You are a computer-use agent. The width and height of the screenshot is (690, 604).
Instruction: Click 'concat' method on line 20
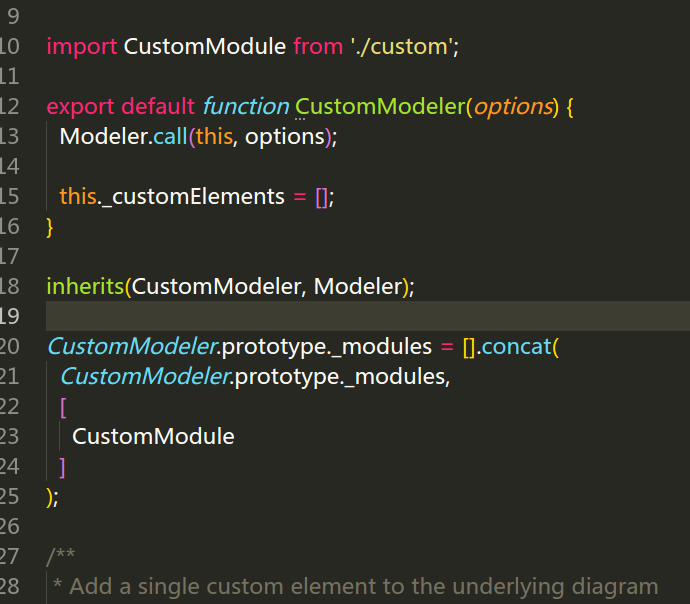[x=517, y=347]
